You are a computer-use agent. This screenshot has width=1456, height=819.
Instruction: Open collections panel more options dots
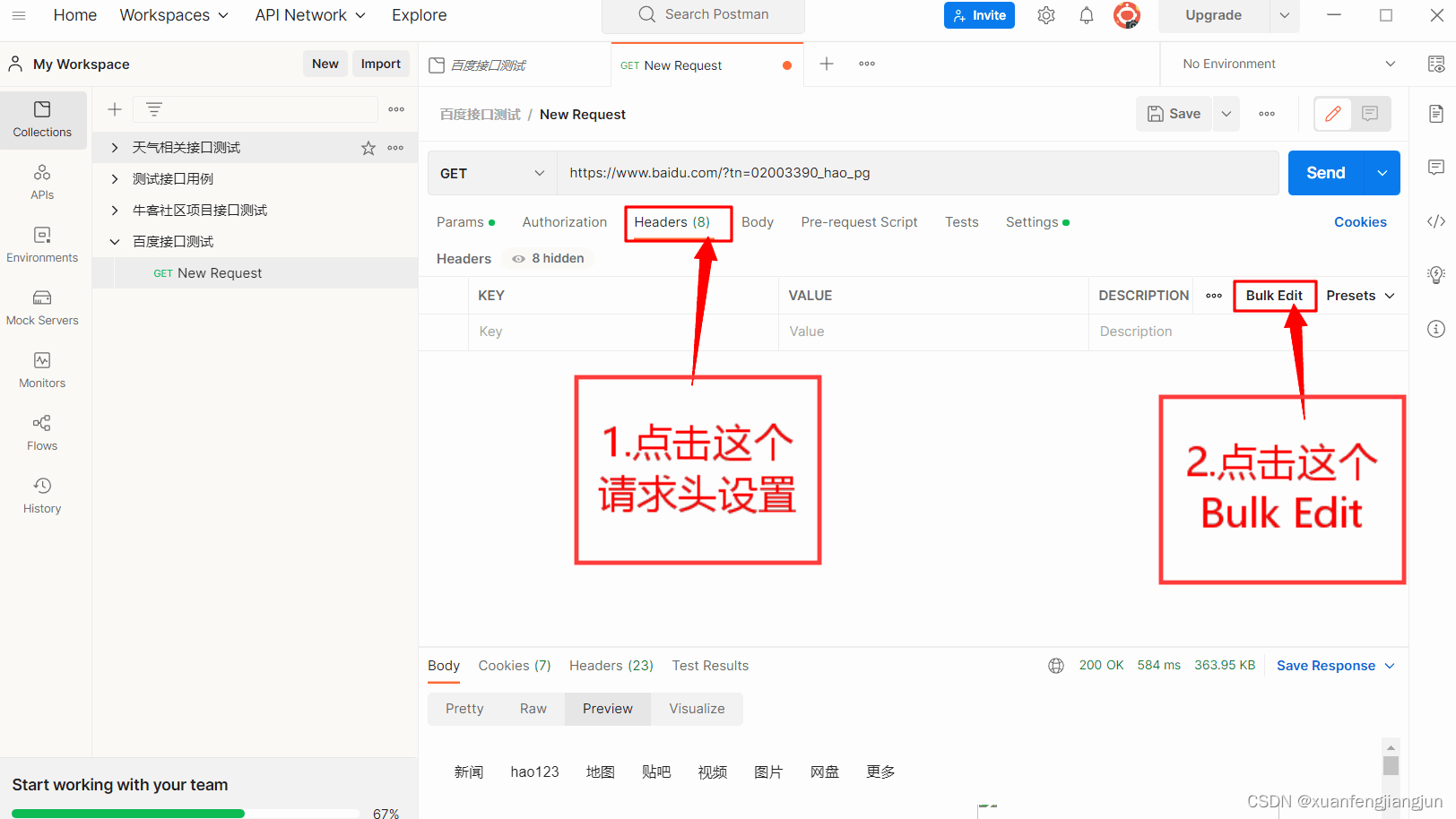(x=396, y=109)
